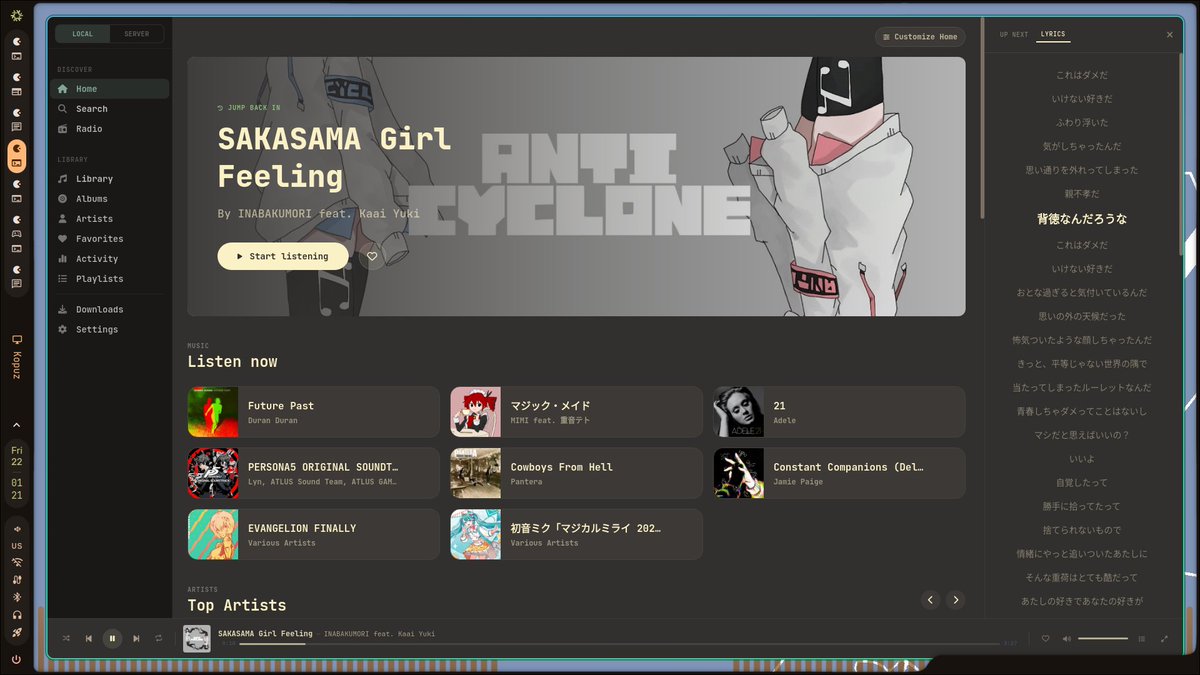Image resolution: width=1200 pixels, height=675 pixels.
Task: Favorite SAKASAMA Girl Feeling in the banner
Action: coord(372,256)
